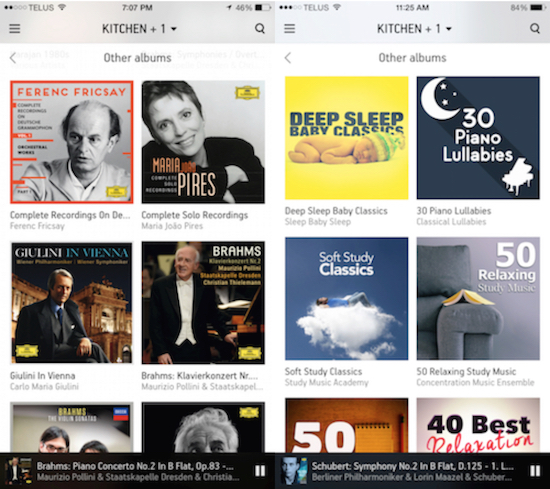Open orange 50 notebook album cover
Screen dimensions: 550x489
(347, 425)
